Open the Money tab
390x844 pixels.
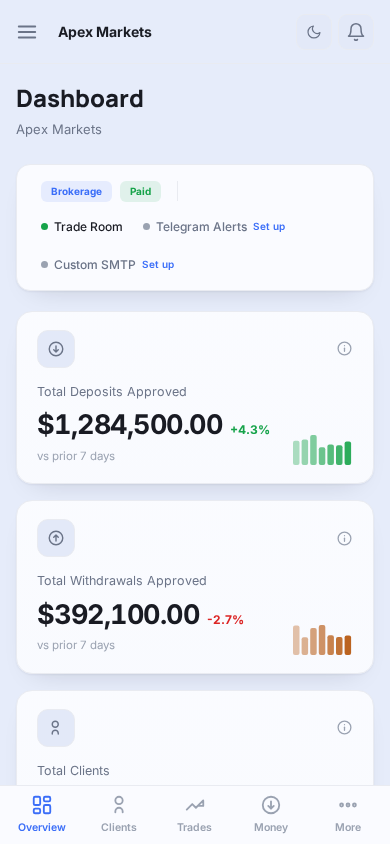271,814
